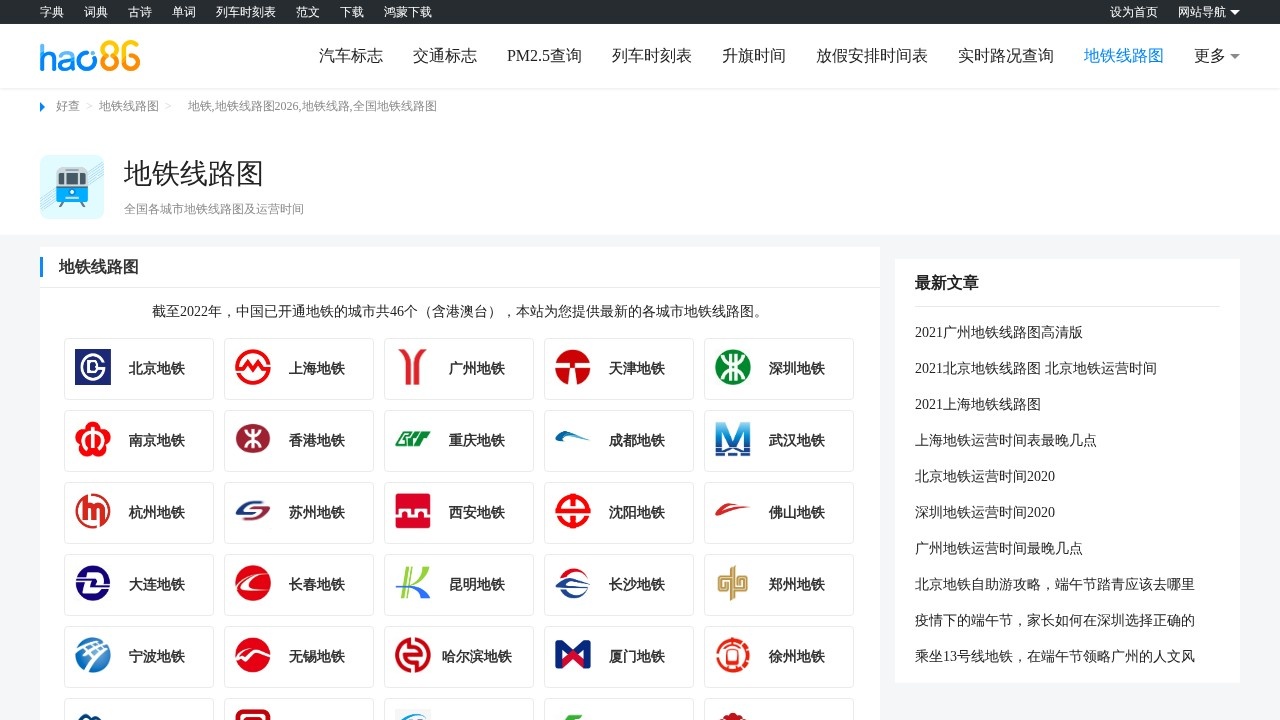Click the blue subway train page icon
Viewport: 1280px width, 720px height.
point(72,187)
